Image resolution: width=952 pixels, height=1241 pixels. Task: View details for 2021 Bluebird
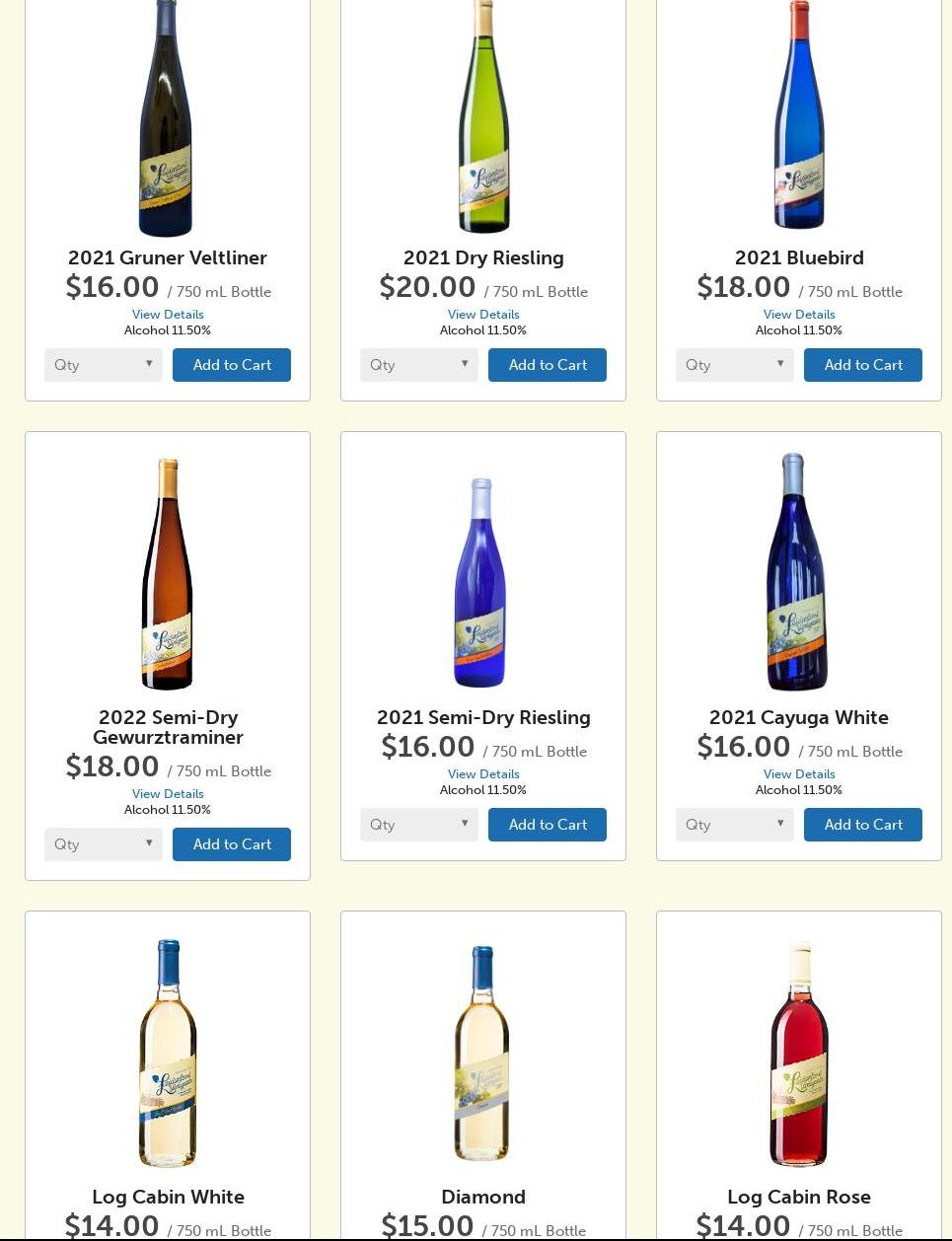799,315
